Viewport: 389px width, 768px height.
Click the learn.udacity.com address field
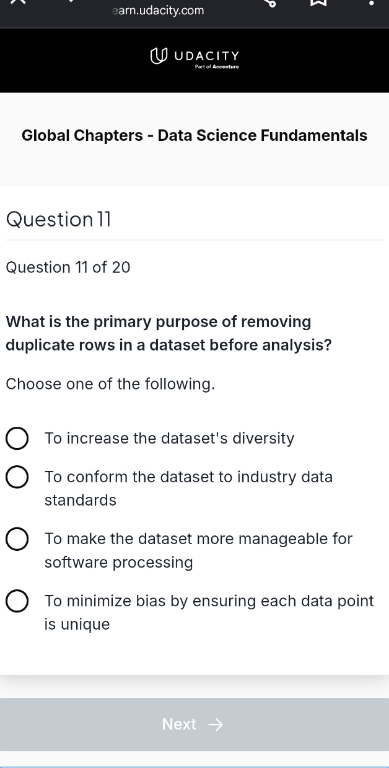click(x=158, y=10)
